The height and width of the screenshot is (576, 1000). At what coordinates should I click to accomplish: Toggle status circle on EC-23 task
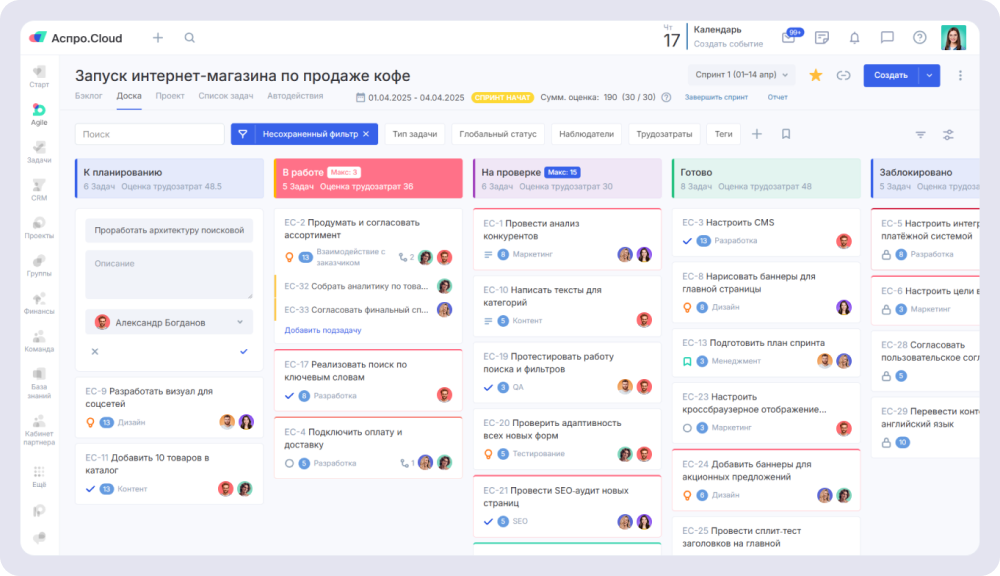tap(687, 428)
